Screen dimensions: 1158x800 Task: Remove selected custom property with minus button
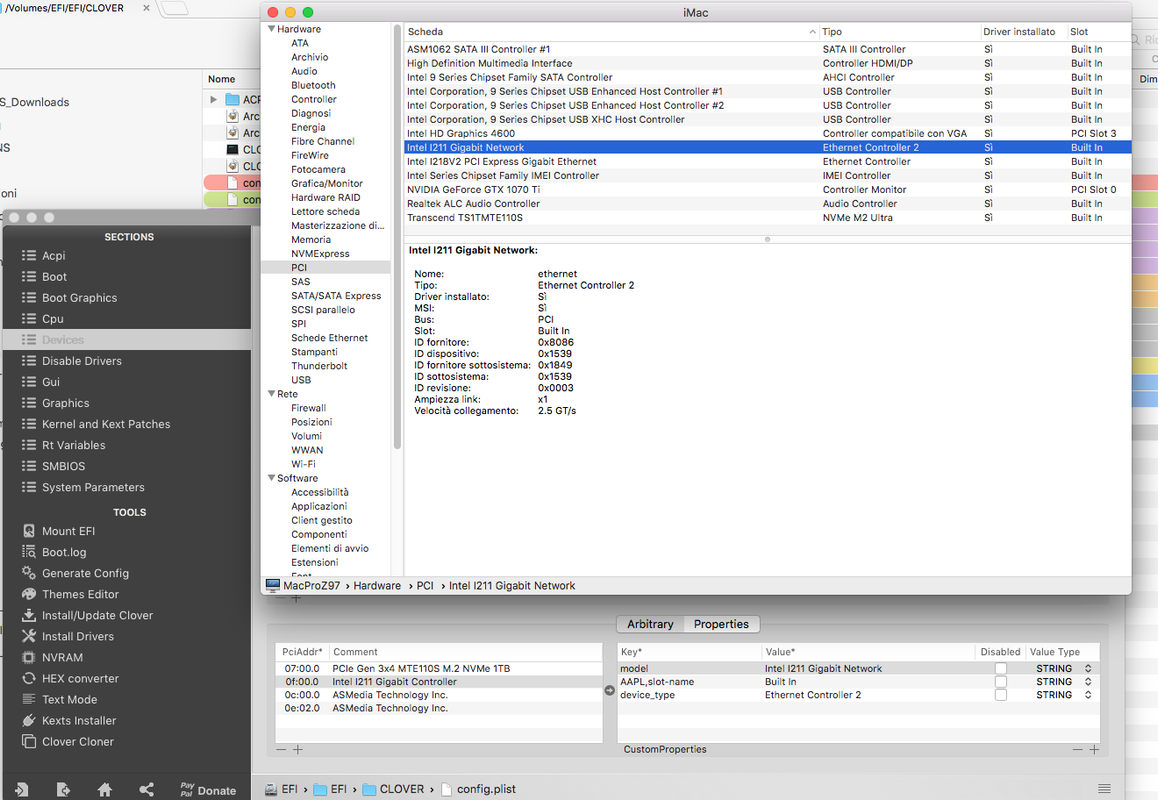tap(1078, 750)
